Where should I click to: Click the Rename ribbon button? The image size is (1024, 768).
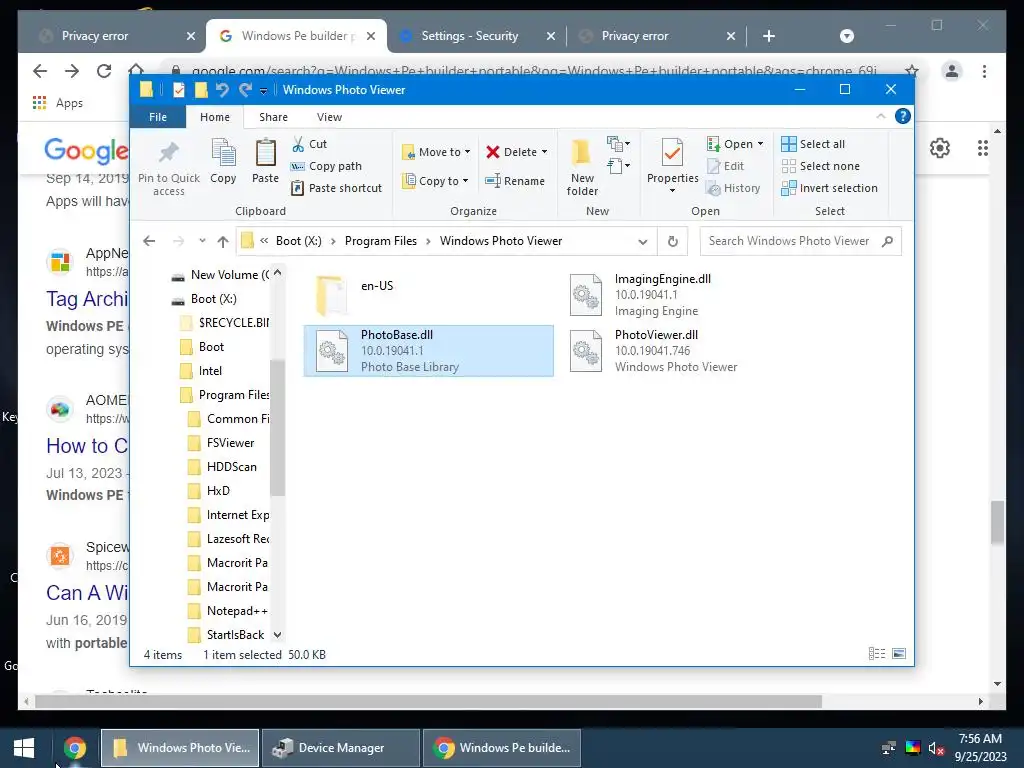pos(515,181)
